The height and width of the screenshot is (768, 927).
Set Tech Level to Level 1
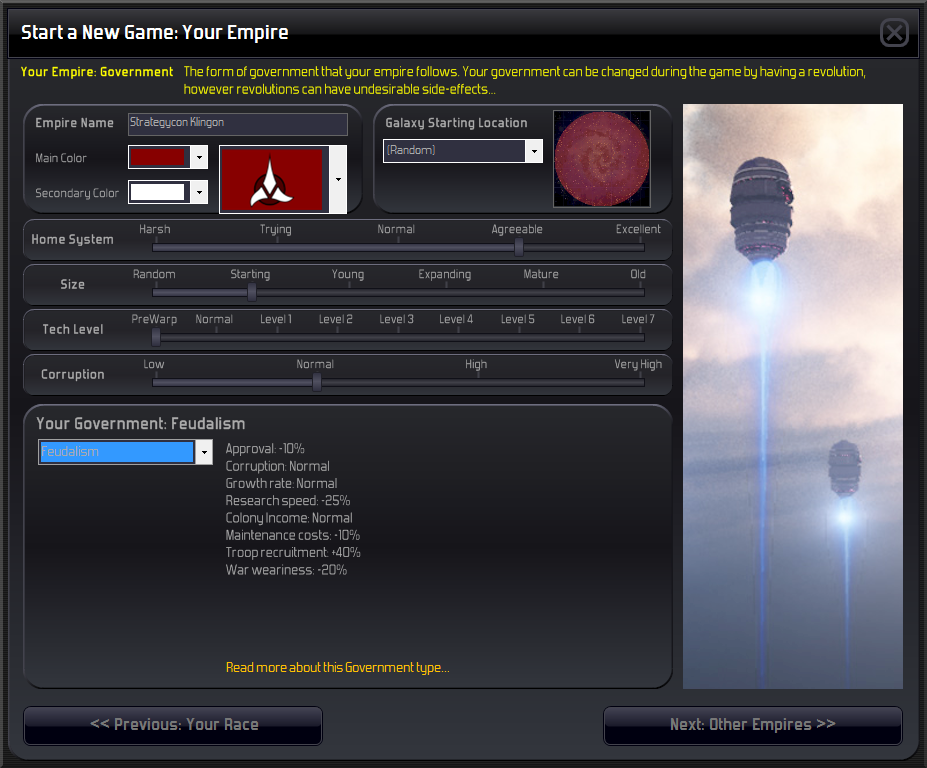click(276, 319)
